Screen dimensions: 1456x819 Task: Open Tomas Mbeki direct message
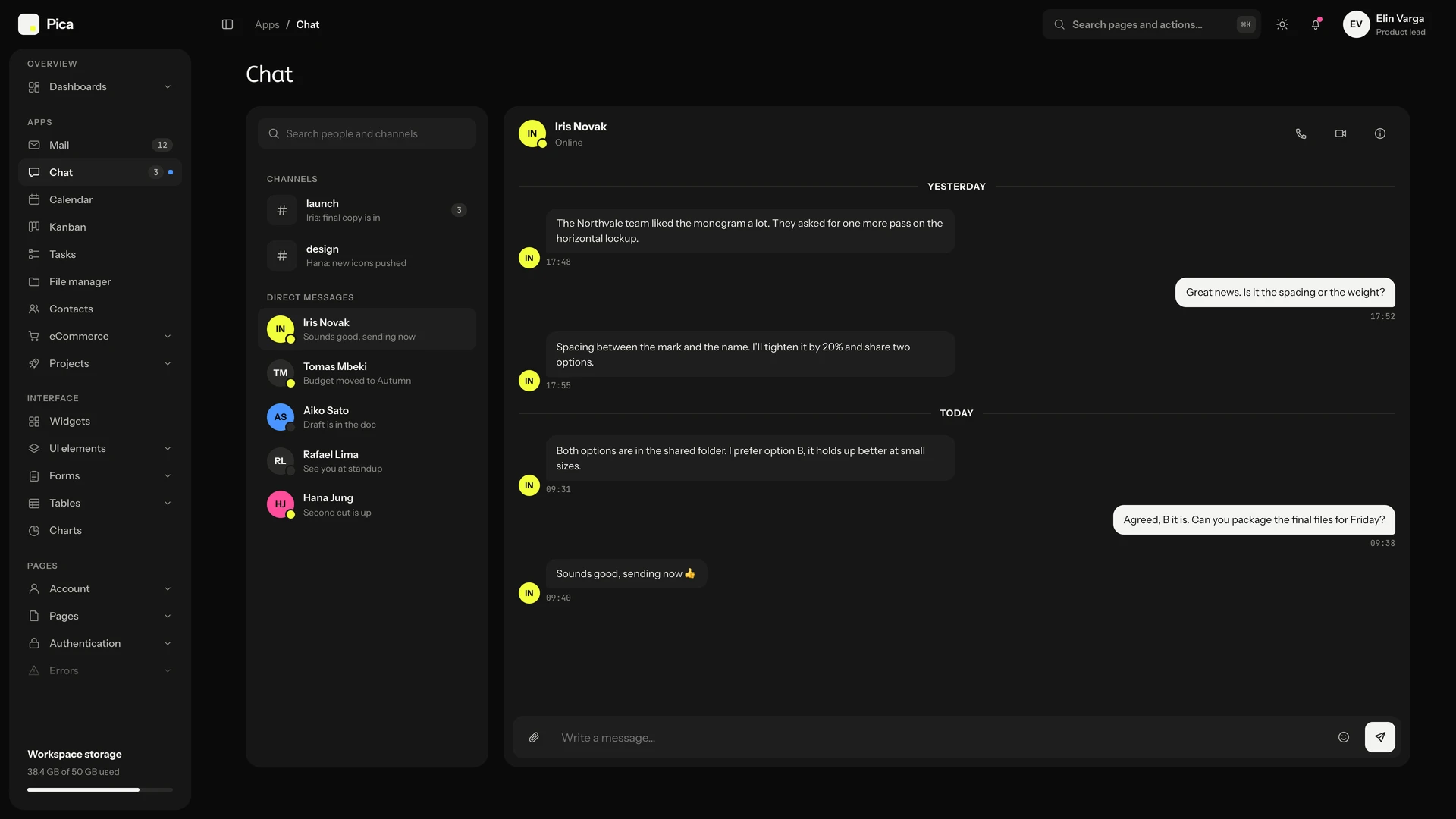point(367,373)
